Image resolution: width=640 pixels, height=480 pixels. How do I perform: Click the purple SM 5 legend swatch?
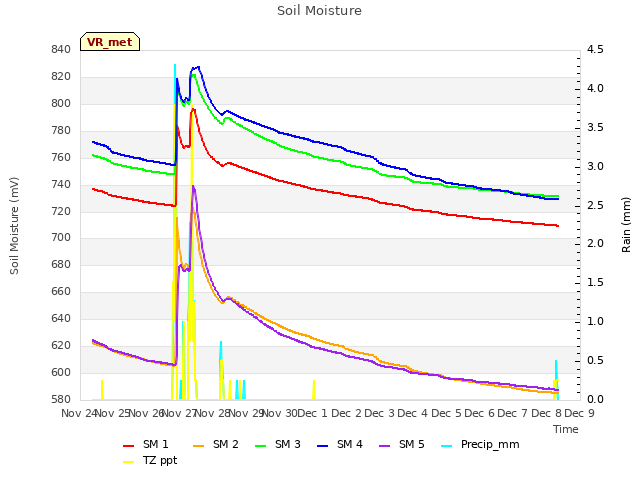pos(384,446)
